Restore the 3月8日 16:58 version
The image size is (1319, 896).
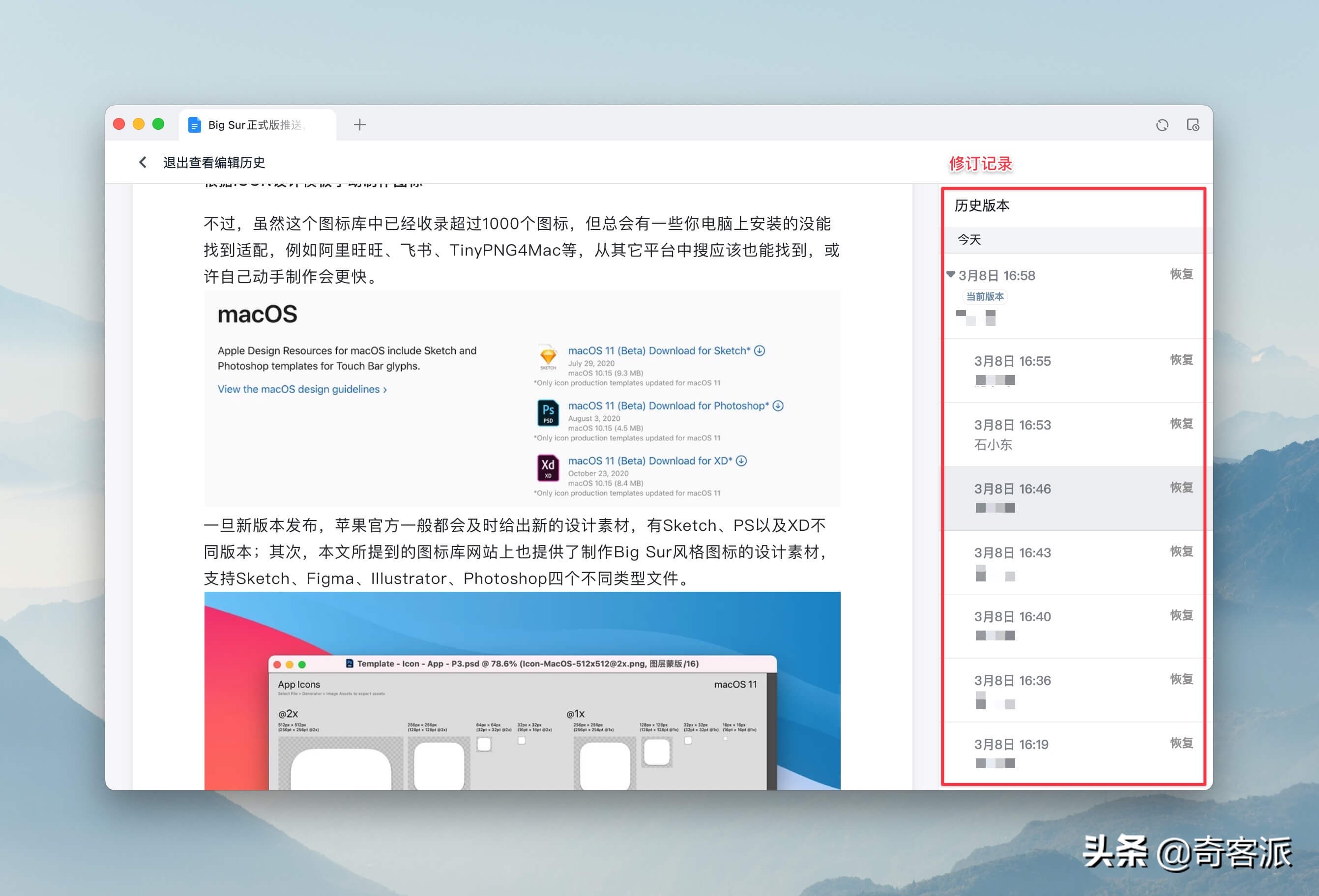click(x=1181, y=275)
